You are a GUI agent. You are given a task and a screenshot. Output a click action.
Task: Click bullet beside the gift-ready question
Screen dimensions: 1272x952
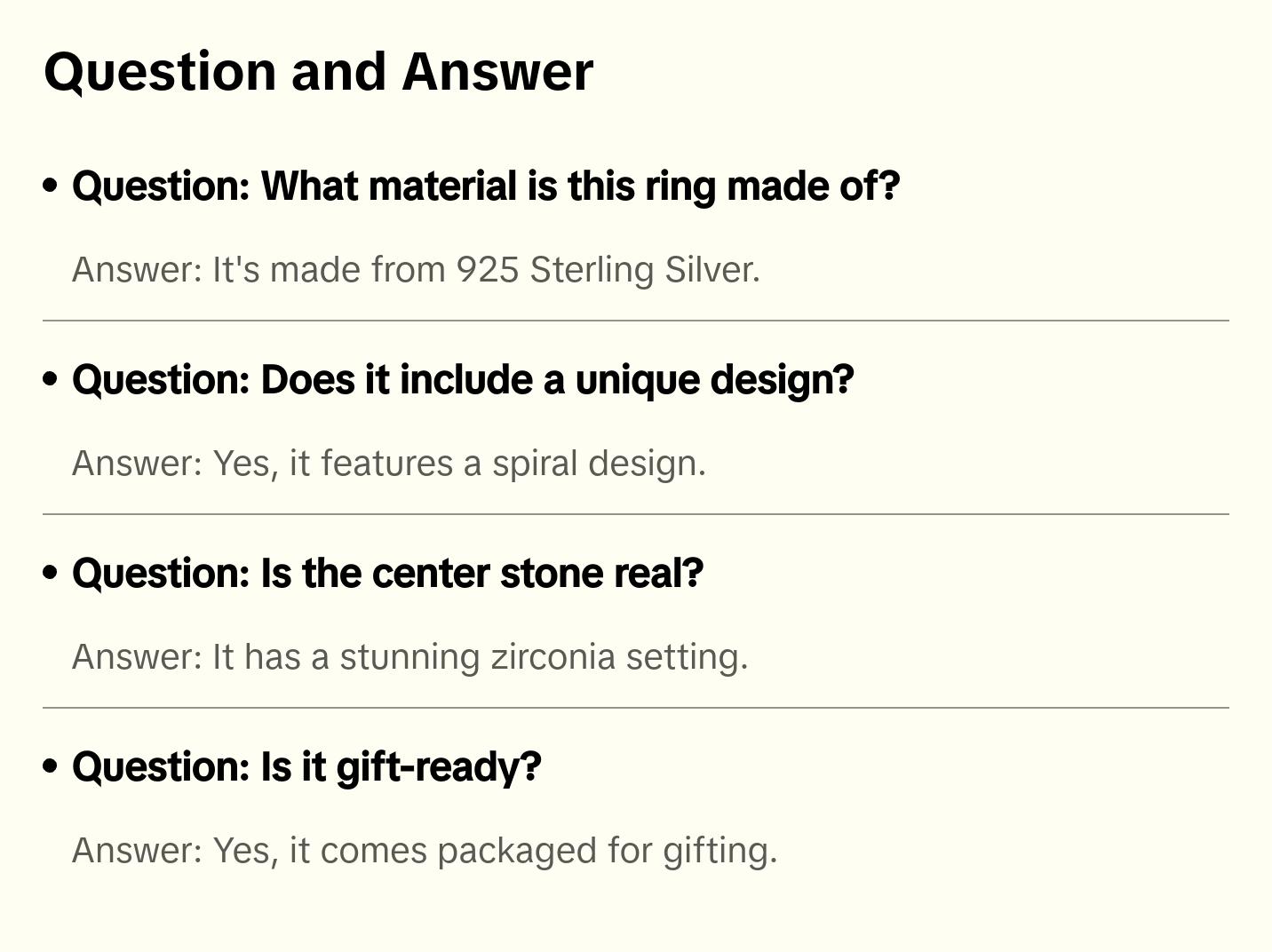pyautogui.click(x=51, y=766)
